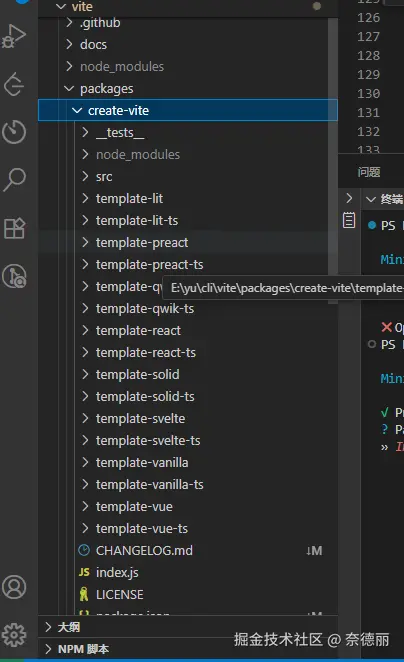This screenshot has height=662, width=404.
Task: Collapse the 终端 terminal group chevron
Action: pyautogui.click(x=371, y=199)
